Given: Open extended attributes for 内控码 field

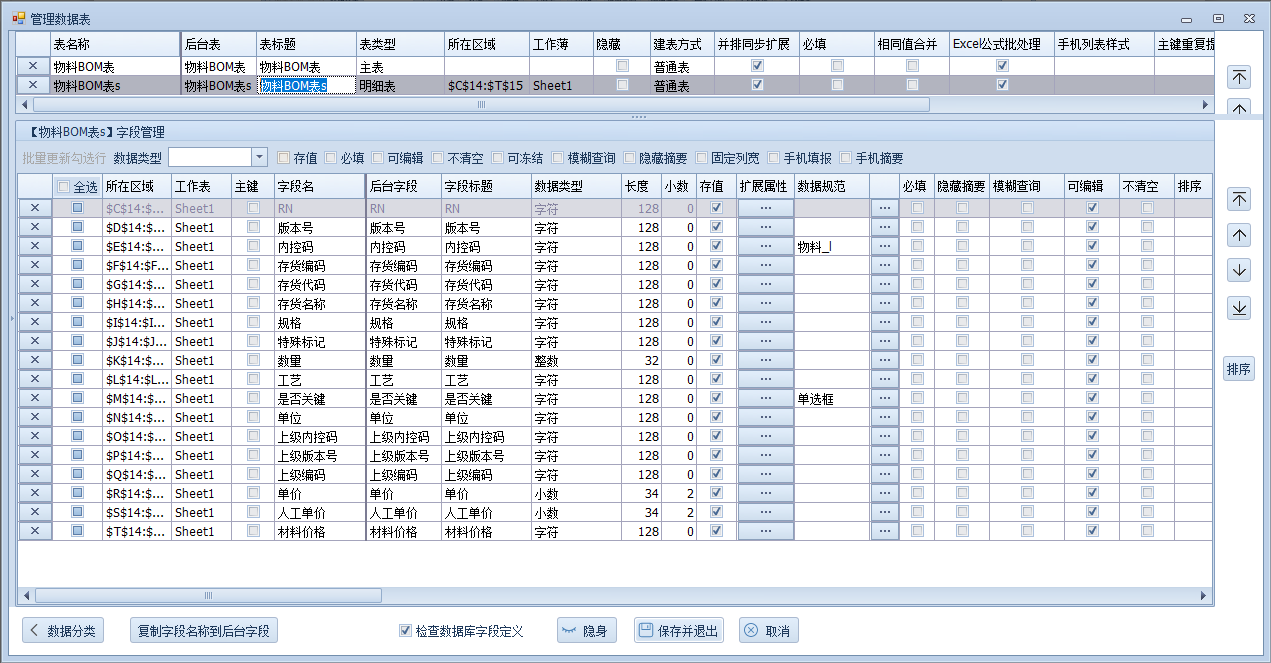Looking at the screenshot, I should tap(765, 246).
